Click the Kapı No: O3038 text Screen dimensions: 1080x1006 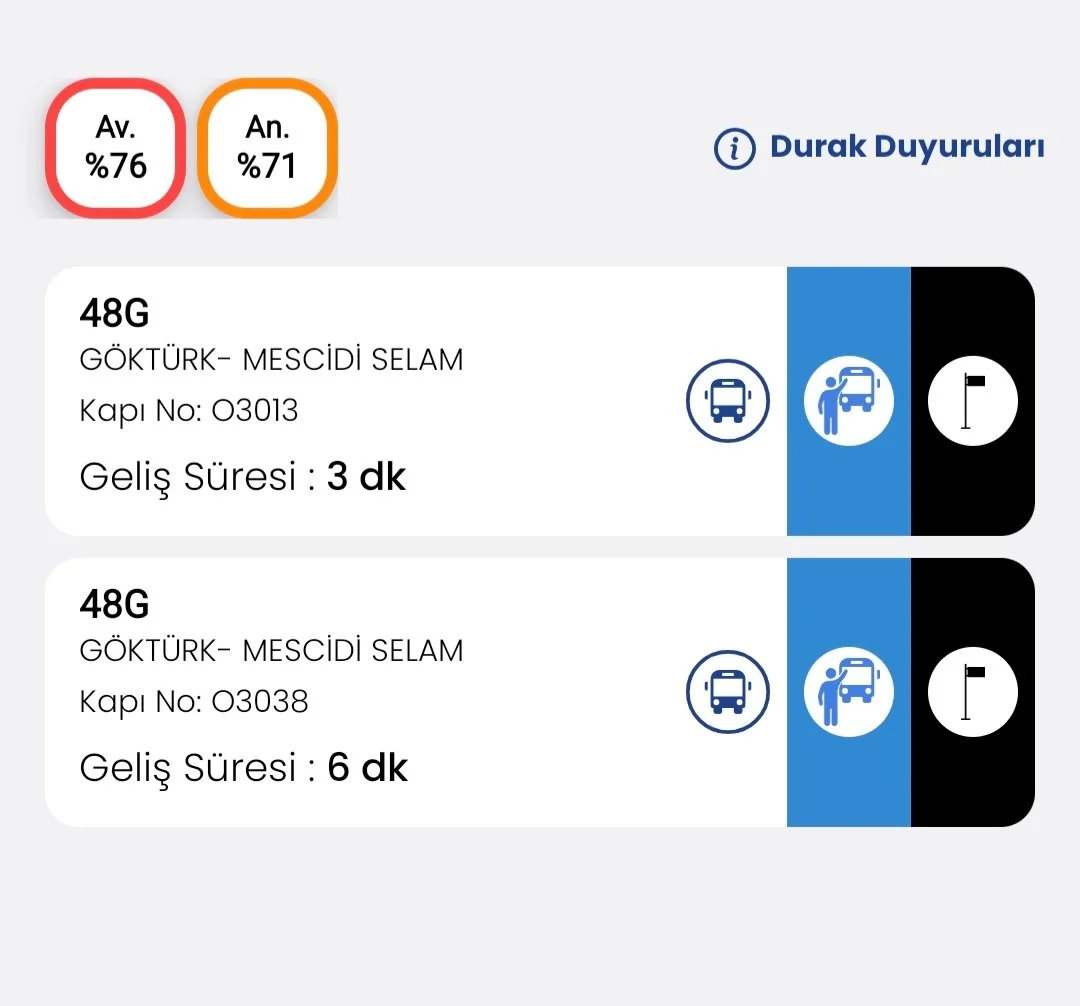tap(194, 701)
